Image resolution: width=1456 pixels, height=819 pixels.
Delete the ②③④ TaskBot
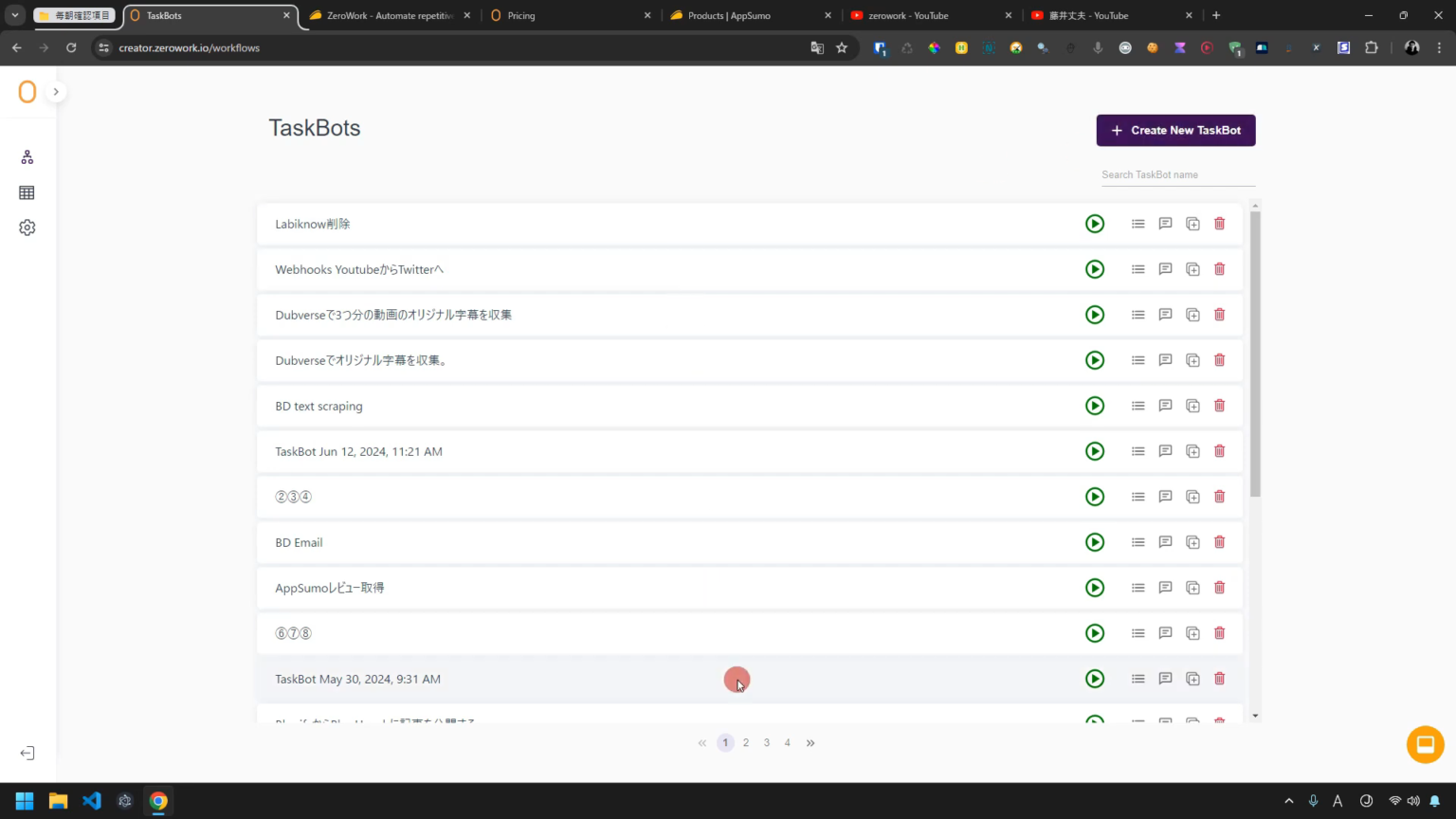point(1219,496)
